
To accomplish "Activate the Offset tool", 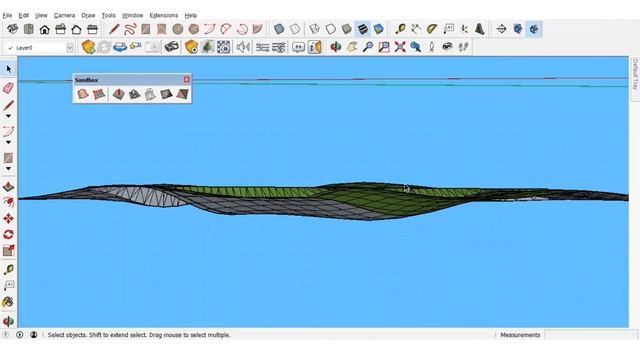I will [9, 202].
